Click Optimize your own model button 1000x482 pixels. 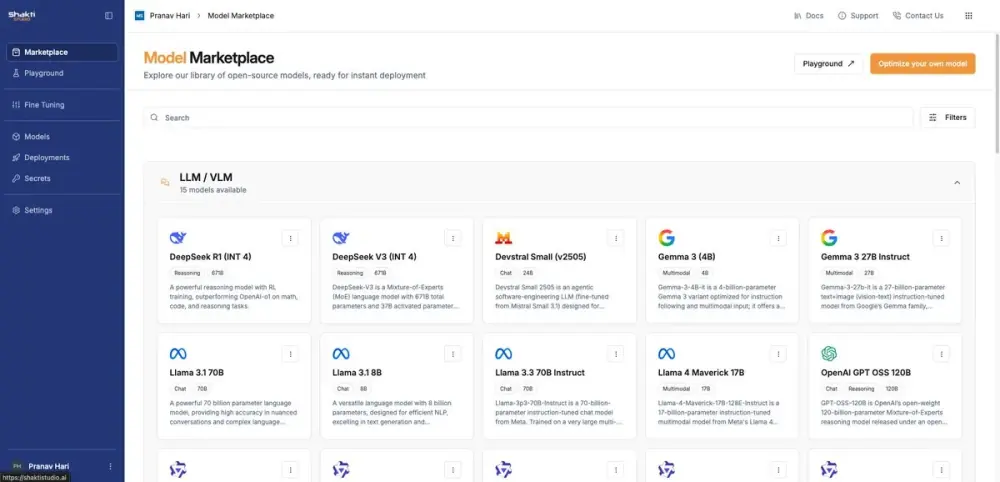pos(922,64)
